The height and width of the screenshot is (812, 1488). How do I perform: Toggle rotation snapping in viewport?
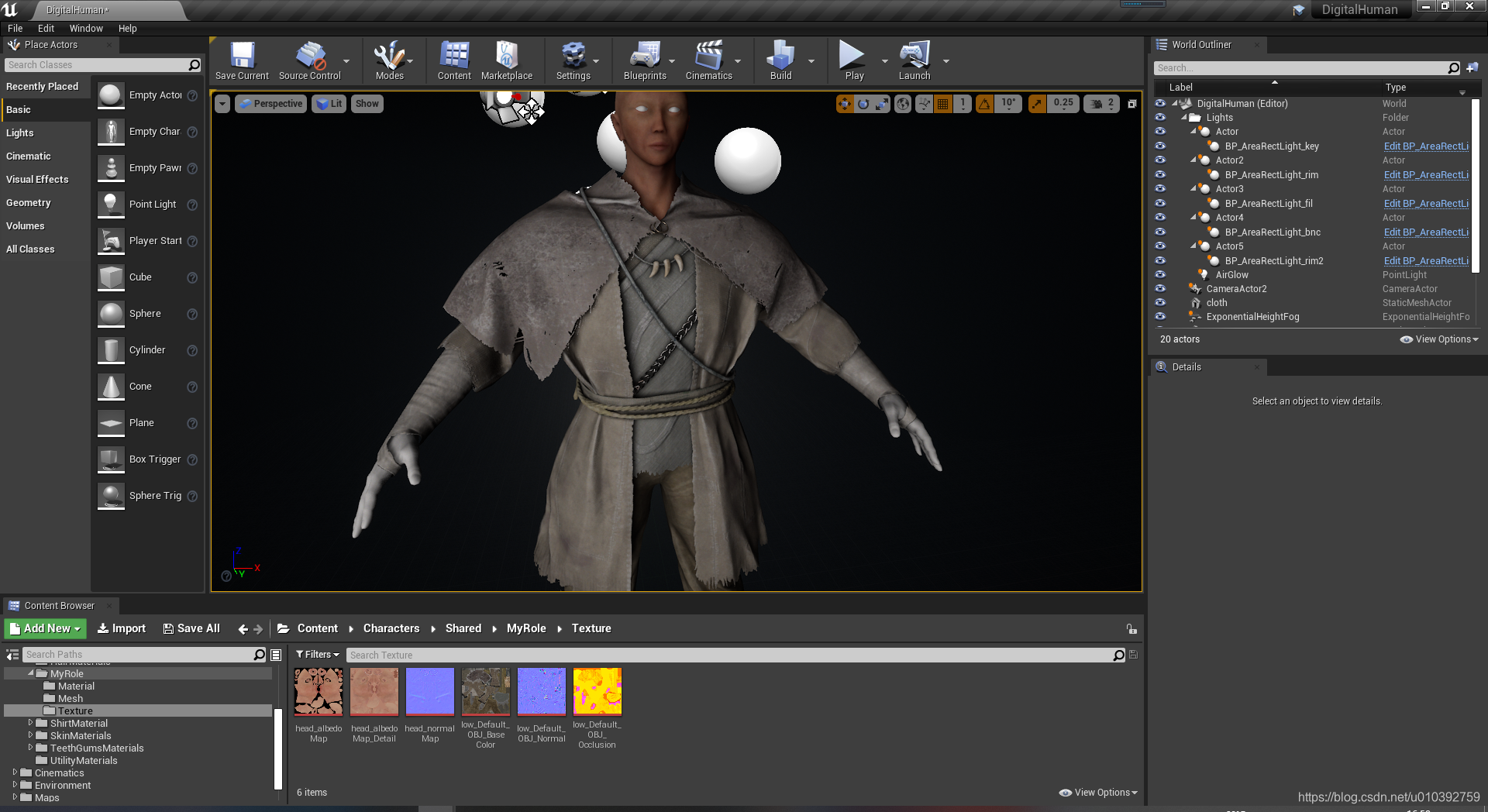tap(984, 104)
